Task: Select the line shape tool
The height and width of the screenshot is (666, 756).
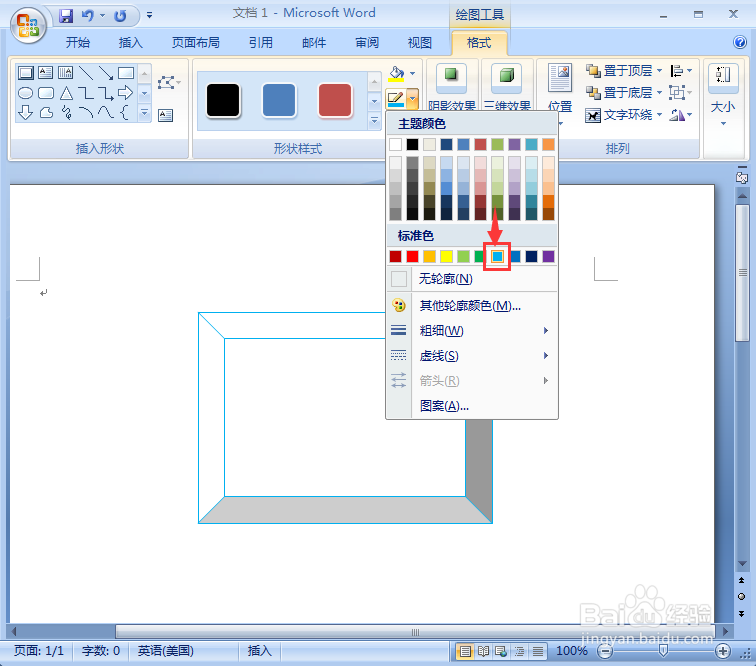Action: click(x=86, y=73)
